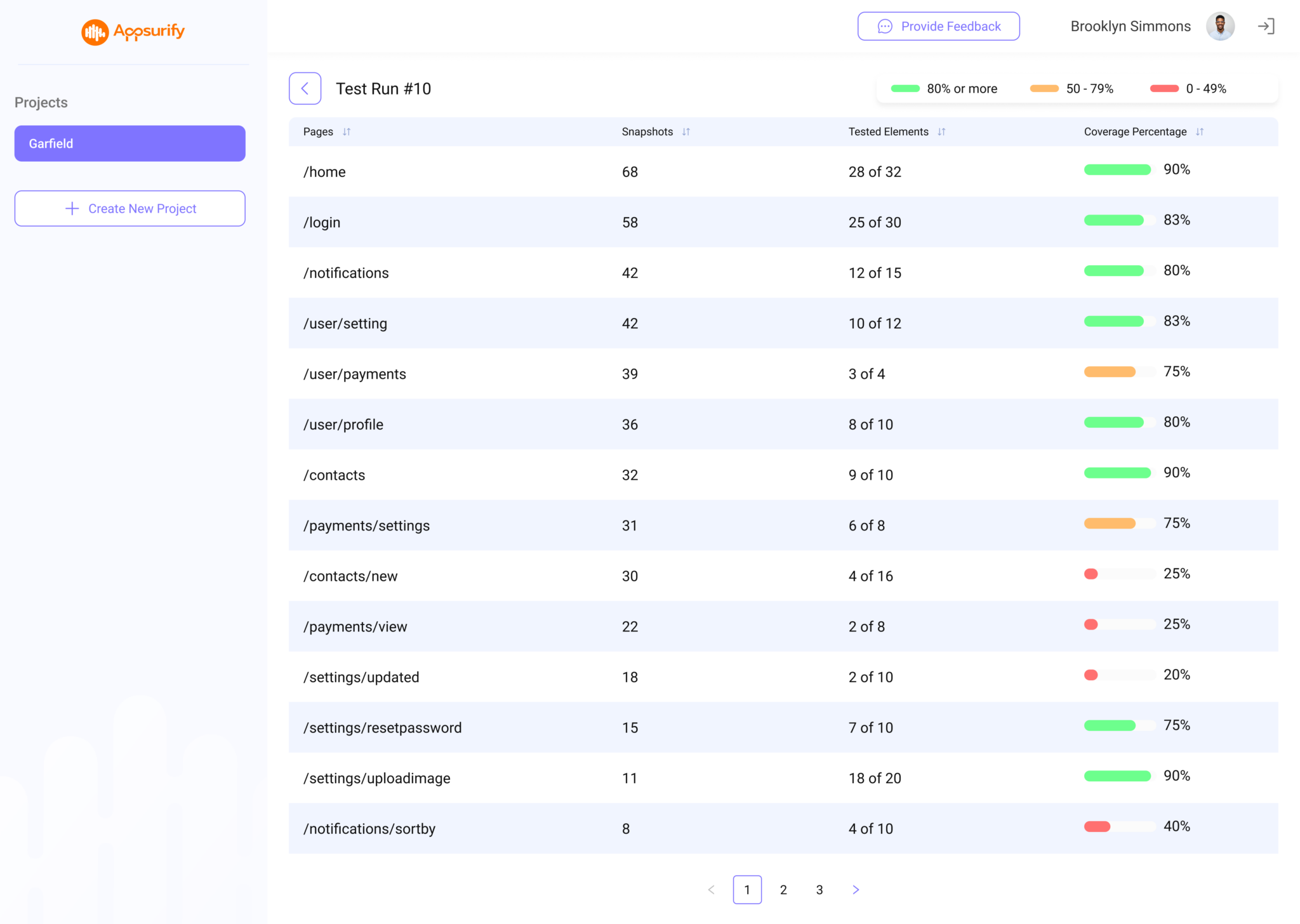Viewport: 1300px width, 924px height.
Task: Switch to page 3 of results
Action: pos(819,890)
